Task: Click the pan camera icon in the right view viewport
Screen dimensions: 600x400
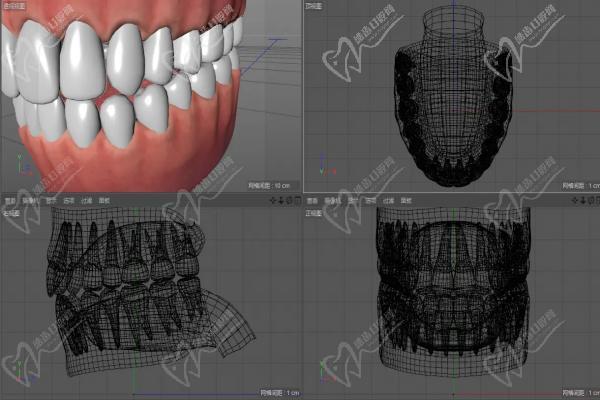Action: (x=272, y=200)
